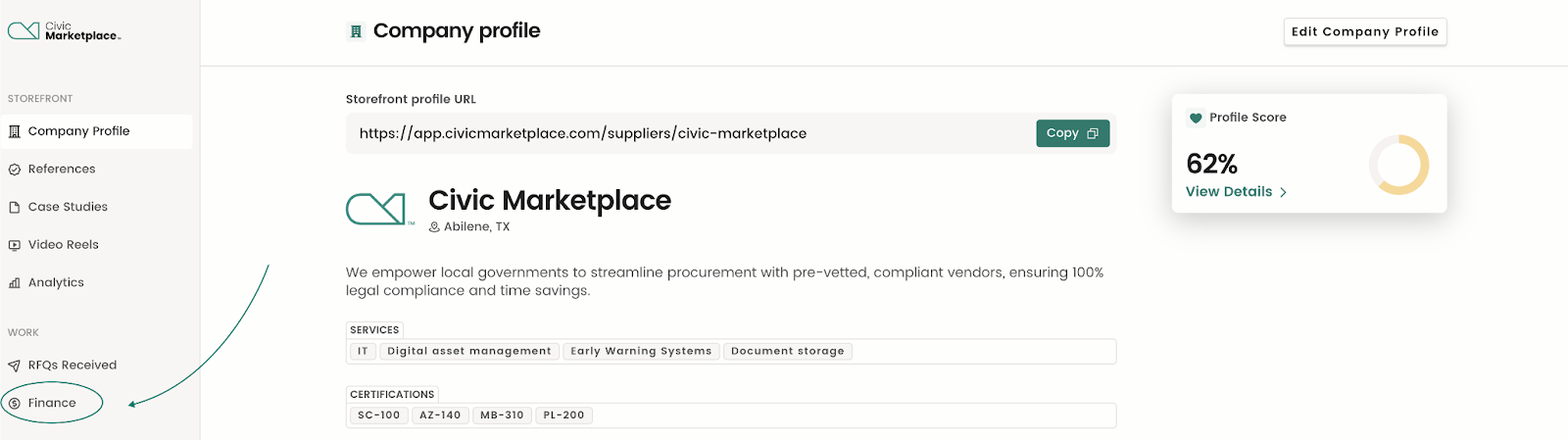The width and height of the screenshot is (1568, 440).
Task: Click the Civic Marketplace logo in sidebar
Action: [64, 31]
